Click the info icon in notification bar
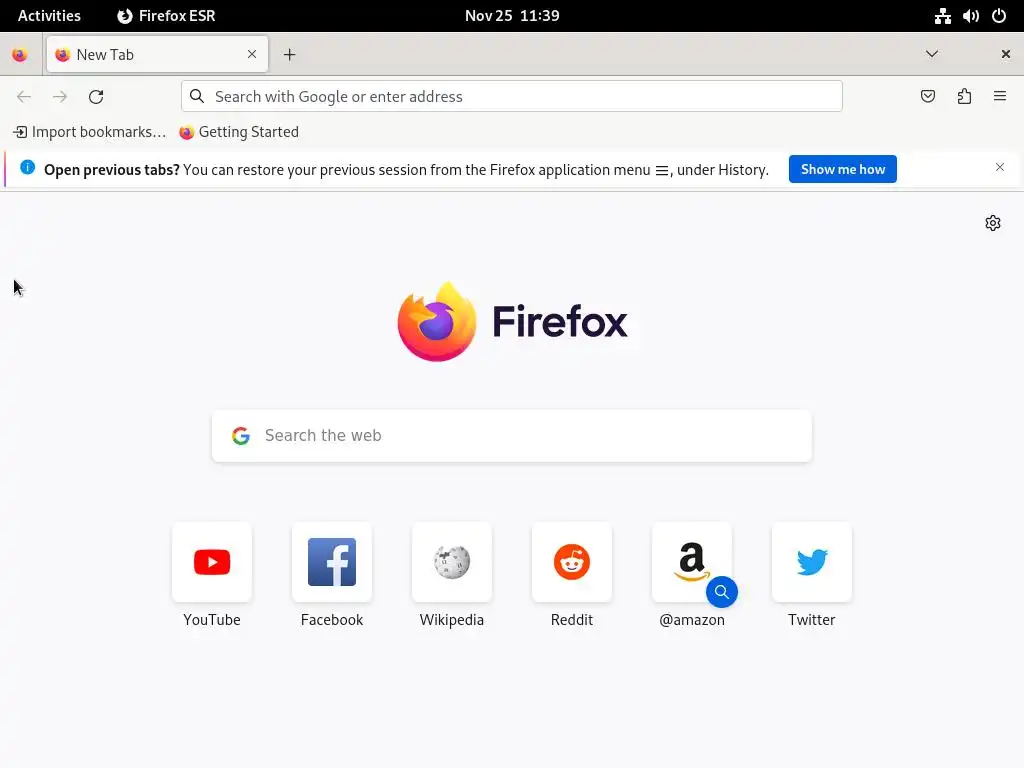 coord(27,167)
